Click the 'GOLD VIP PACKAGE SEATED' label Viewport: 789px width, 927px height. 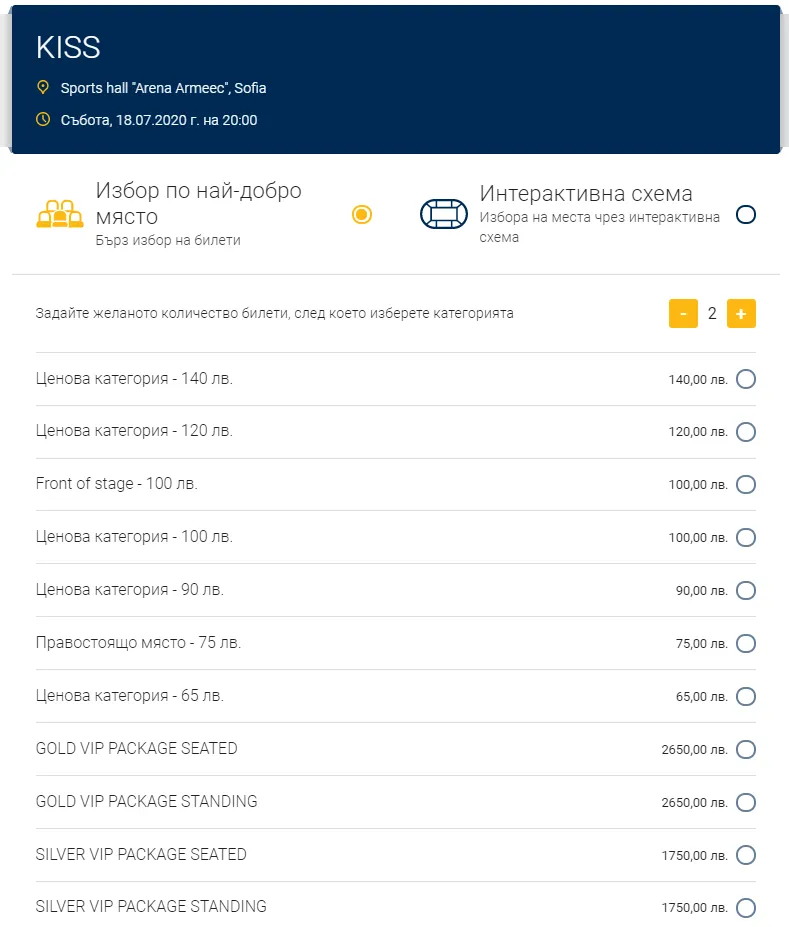pyautogui.click(x=137, y=748)
